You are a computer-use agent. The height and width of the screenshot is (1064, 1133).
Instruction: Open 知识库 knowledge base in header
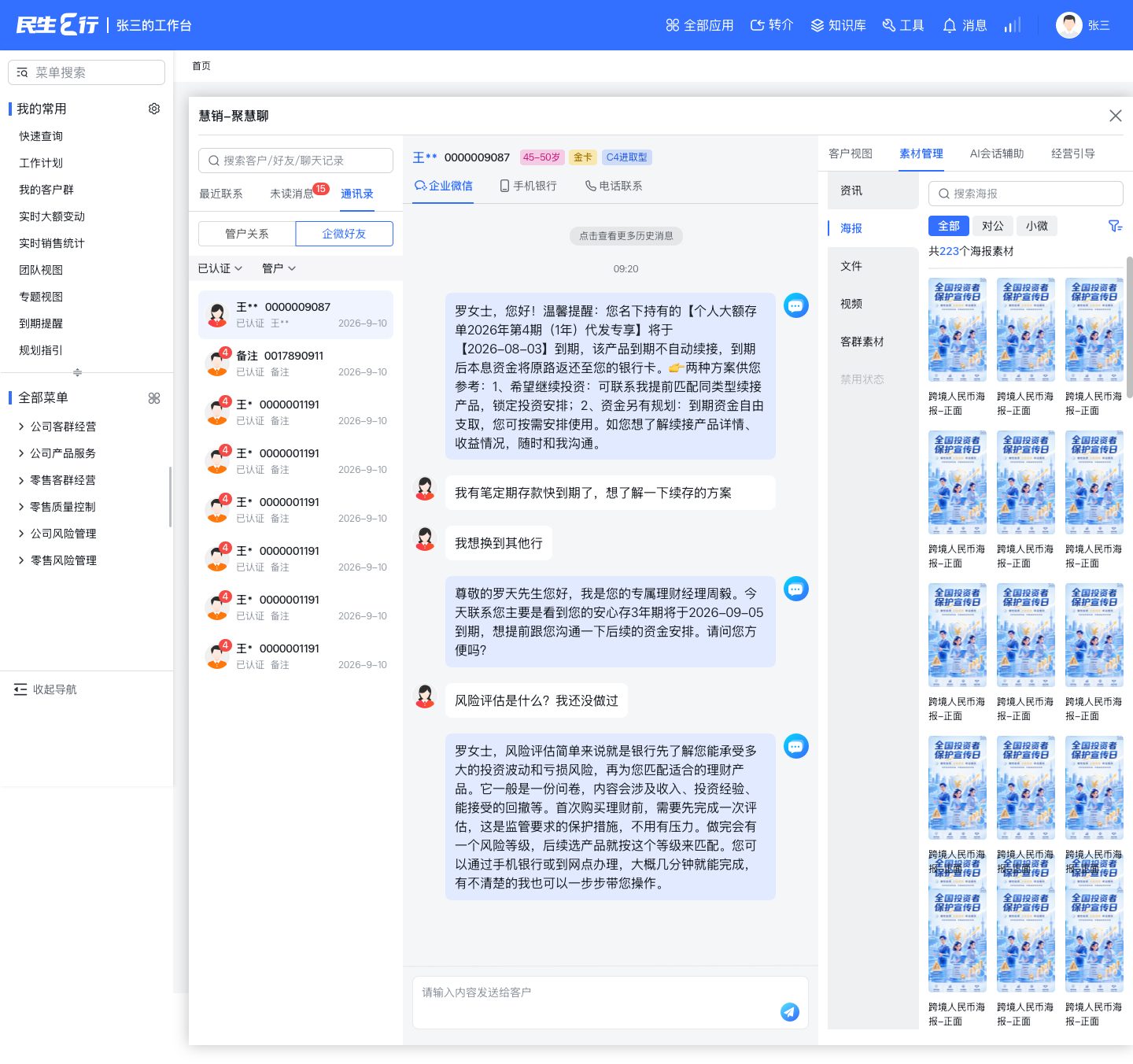click(839, 25)
